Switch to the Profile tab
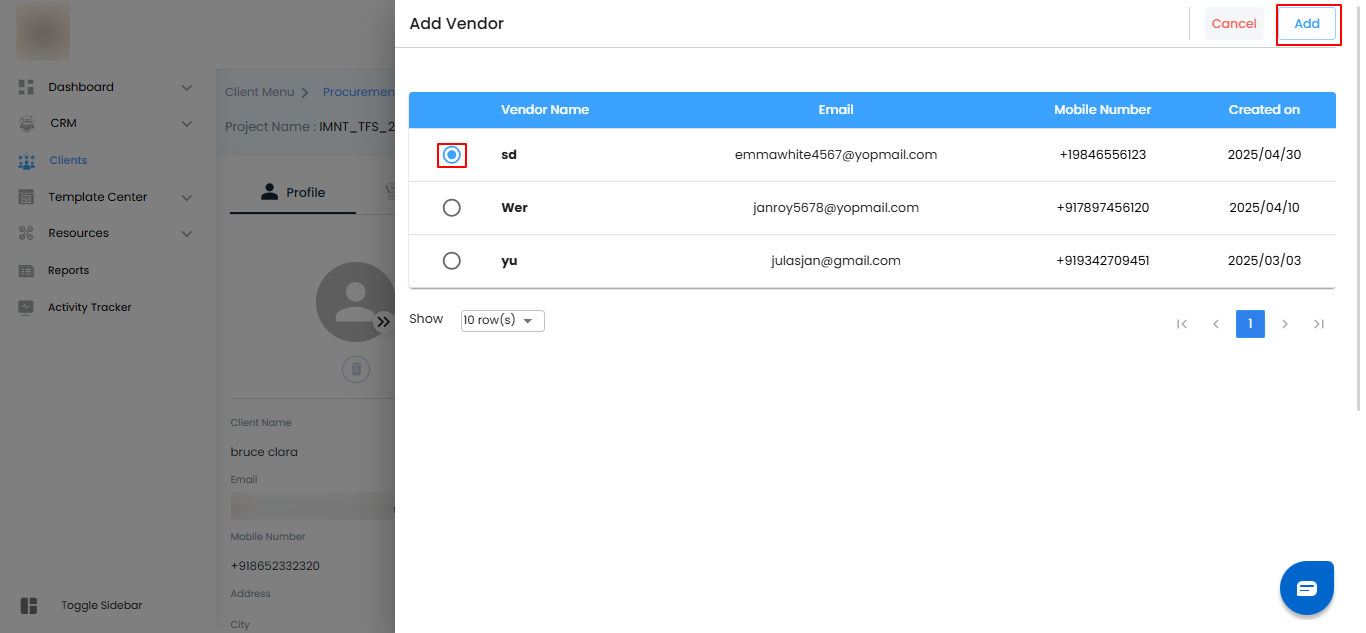Image resolution: width=1366 pixels, height=633 pixels. (293, 193)
